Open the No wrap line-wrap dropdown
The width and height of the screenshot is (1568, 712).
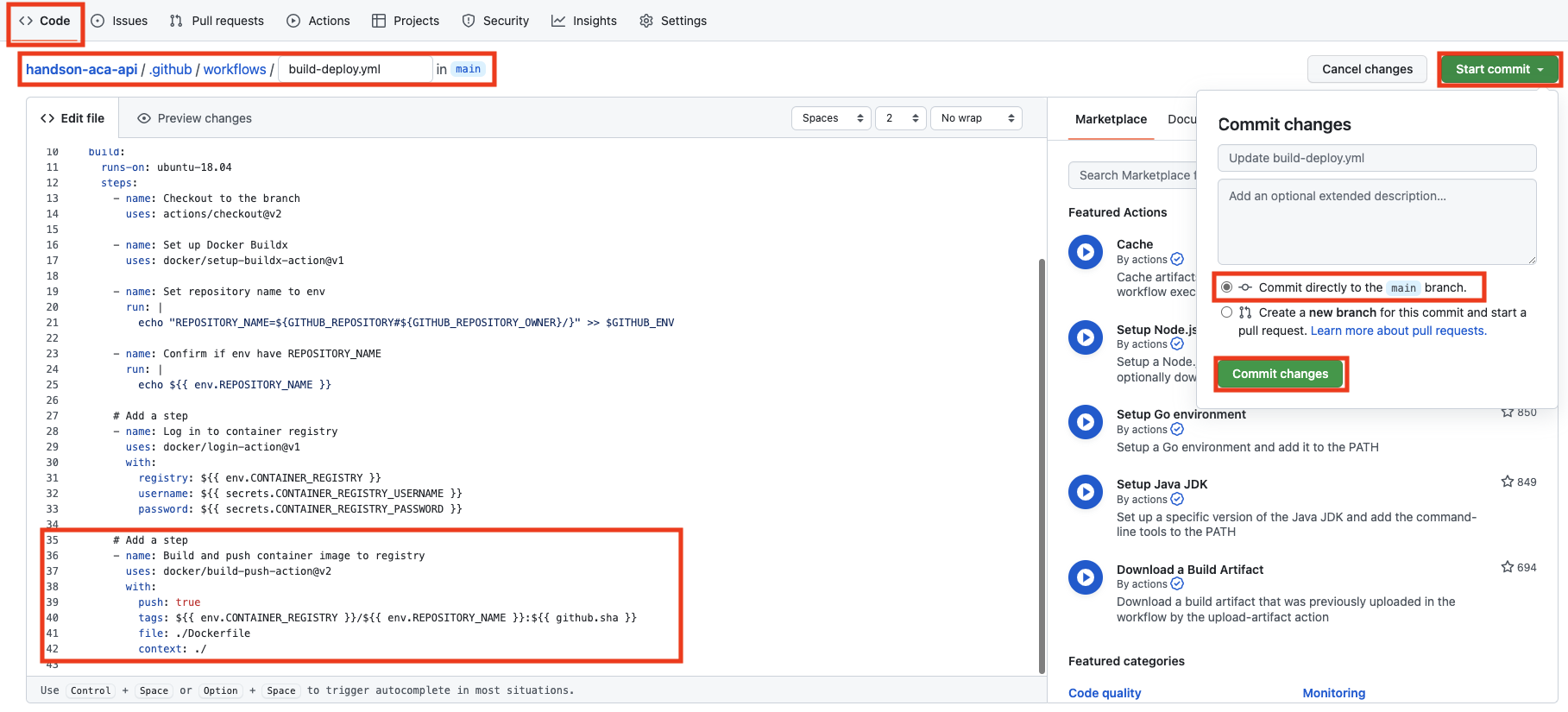pyautogui.click(x=976, y=118)
